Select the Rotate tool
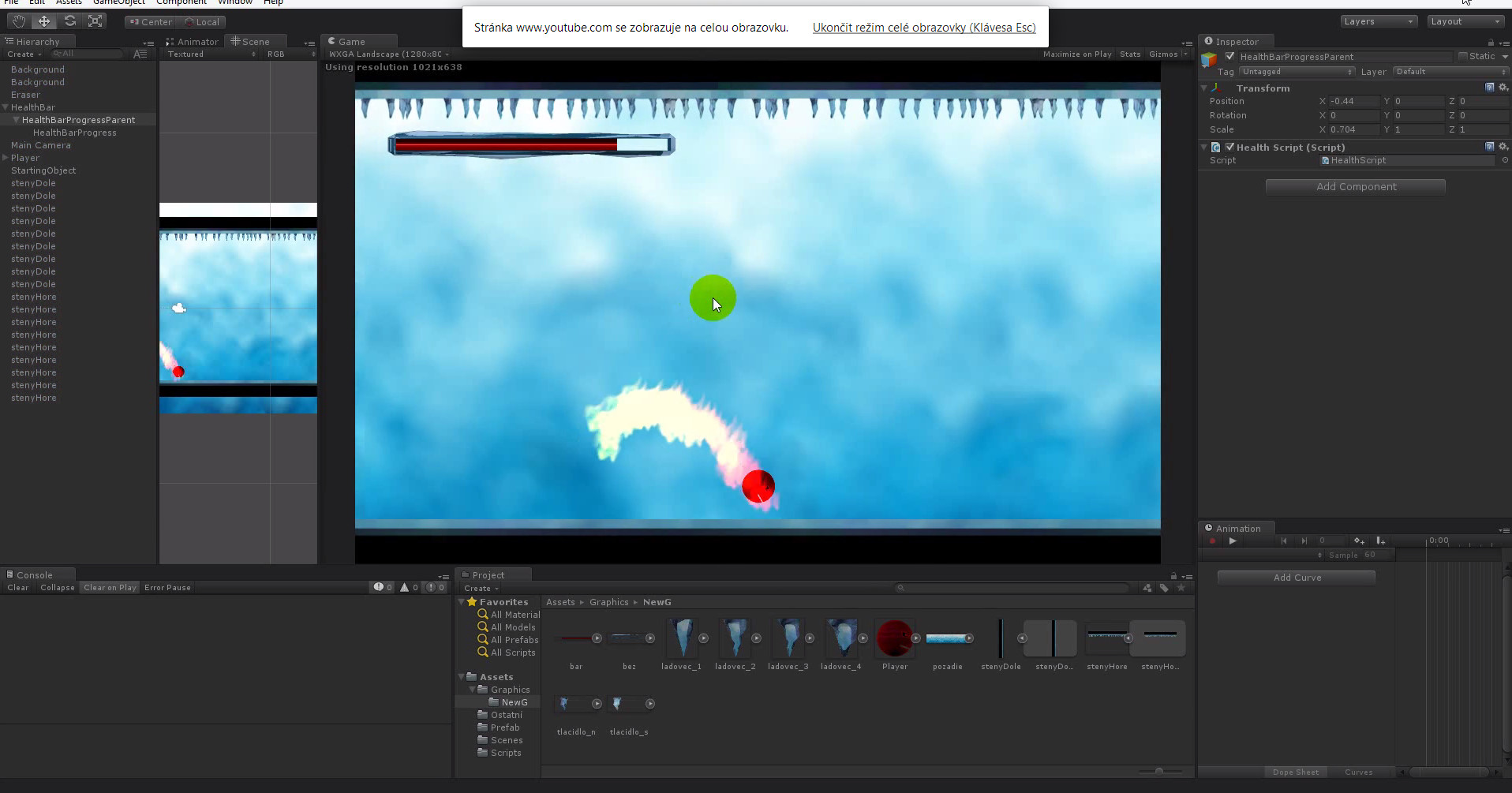 [x=70, y=21]
